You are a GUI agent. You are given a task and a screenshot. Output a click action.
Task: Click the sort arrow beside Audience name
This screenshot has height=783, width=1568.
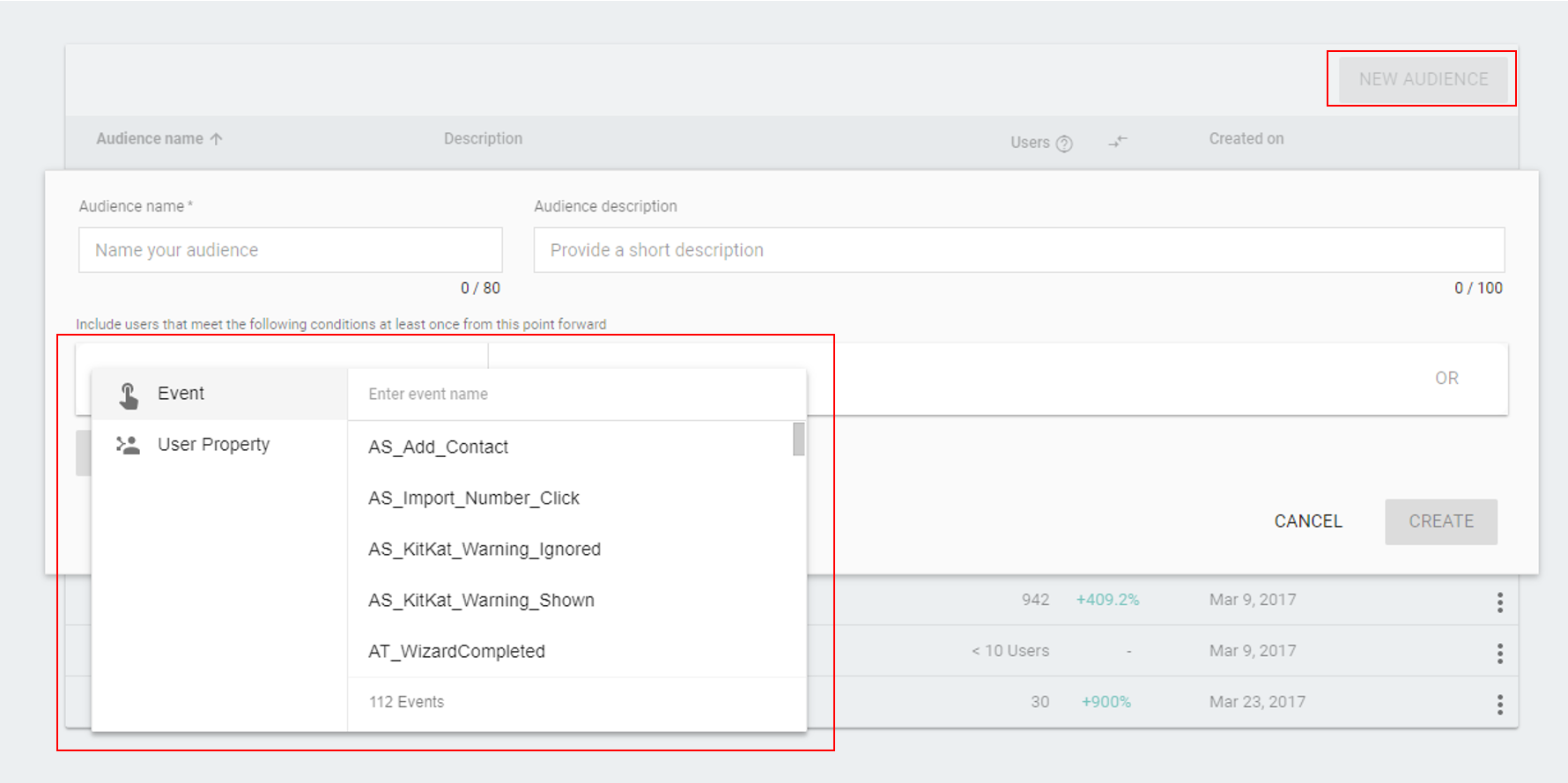pyautogui.click(x=217, y=139)
